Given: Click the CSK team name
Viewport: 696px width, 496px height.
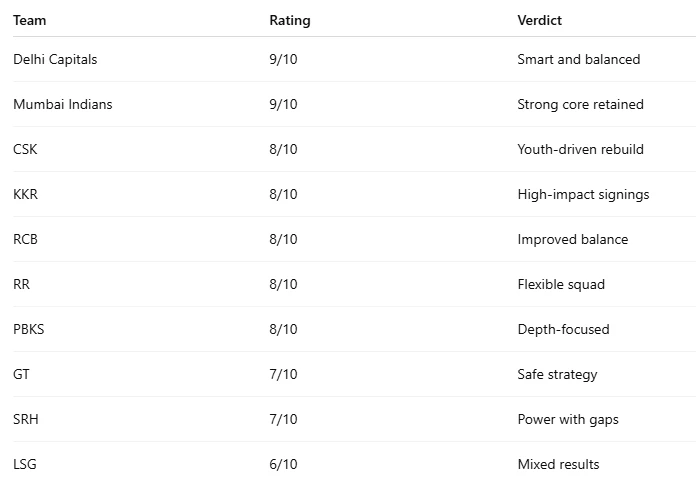Looking at the screenshot, I should (25, 149).
